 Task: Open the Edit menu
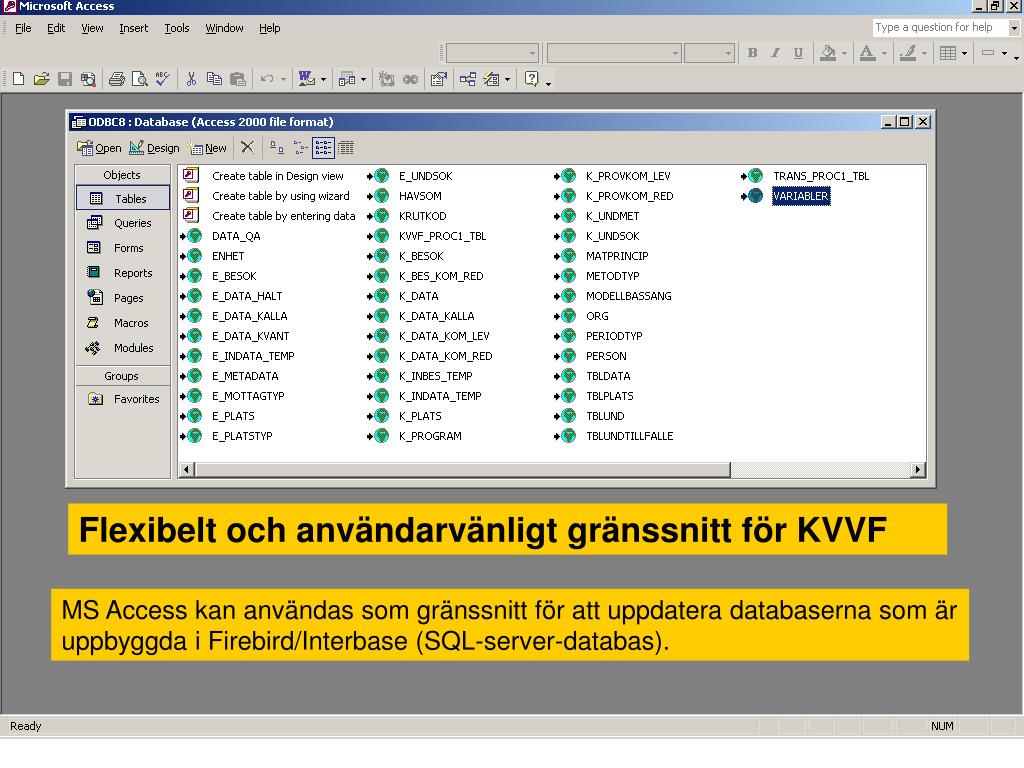pos(56,28)
